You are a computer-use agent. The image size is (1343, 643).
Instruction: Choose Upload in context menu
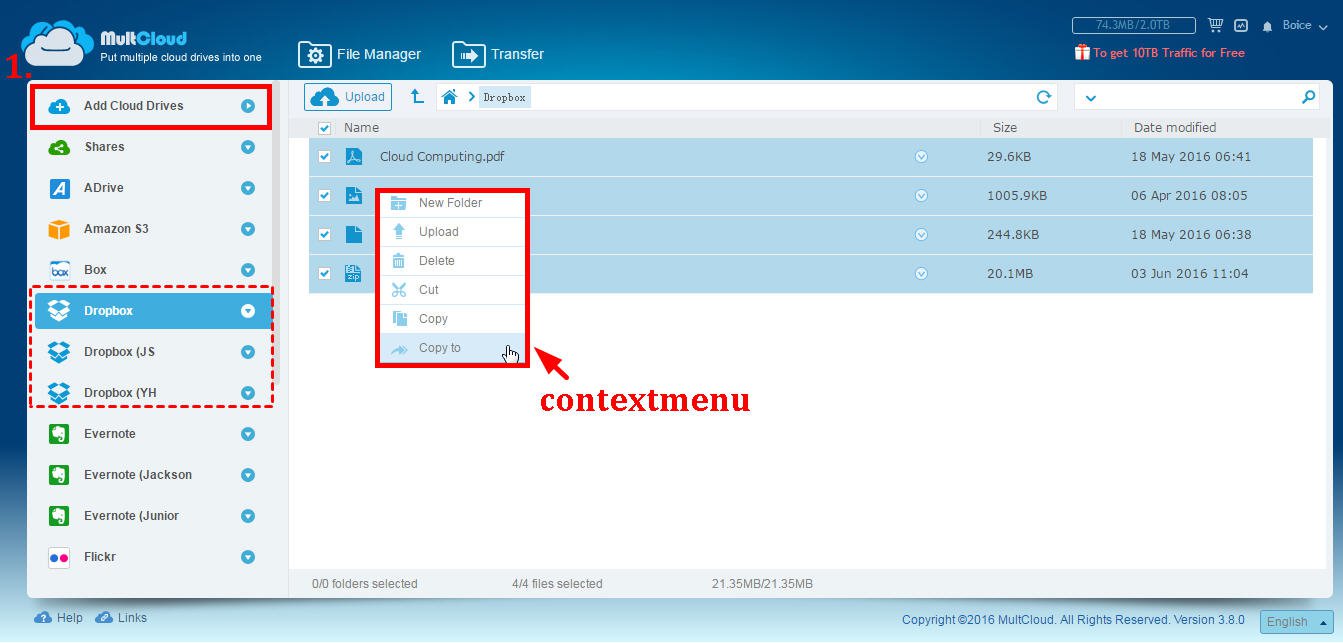(452, 232)
